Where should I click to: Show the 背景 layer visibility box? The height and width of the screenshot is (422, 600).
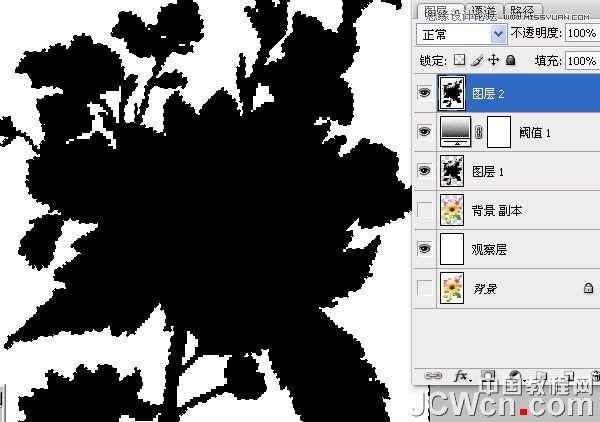[424, 288]
